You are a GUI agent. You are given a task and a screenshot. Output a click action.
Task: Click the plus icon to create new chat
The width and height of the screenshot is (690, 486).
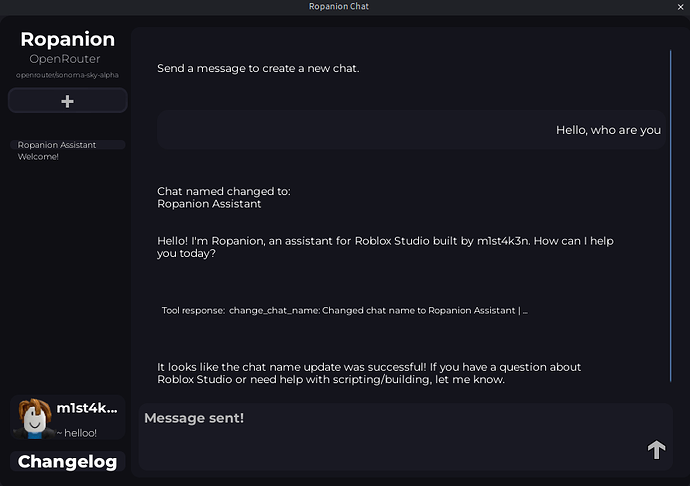67,101
